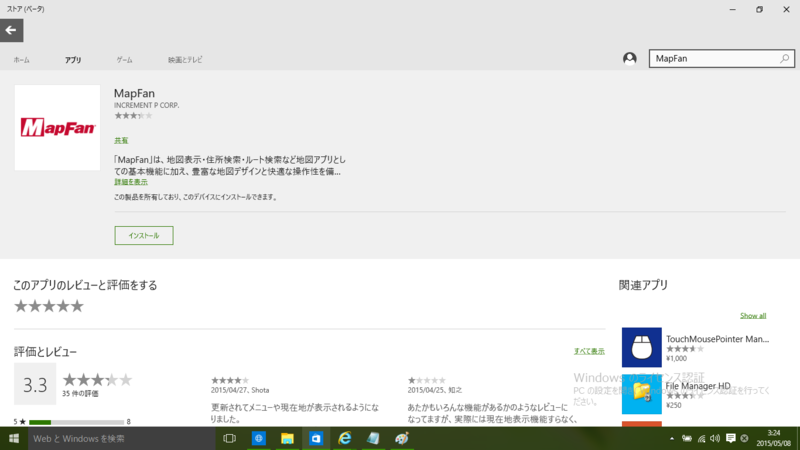Open TouchMousePointer Manager app icon
Screen dimensions: 800x450
pyautogui.click(x=641, y=347)
